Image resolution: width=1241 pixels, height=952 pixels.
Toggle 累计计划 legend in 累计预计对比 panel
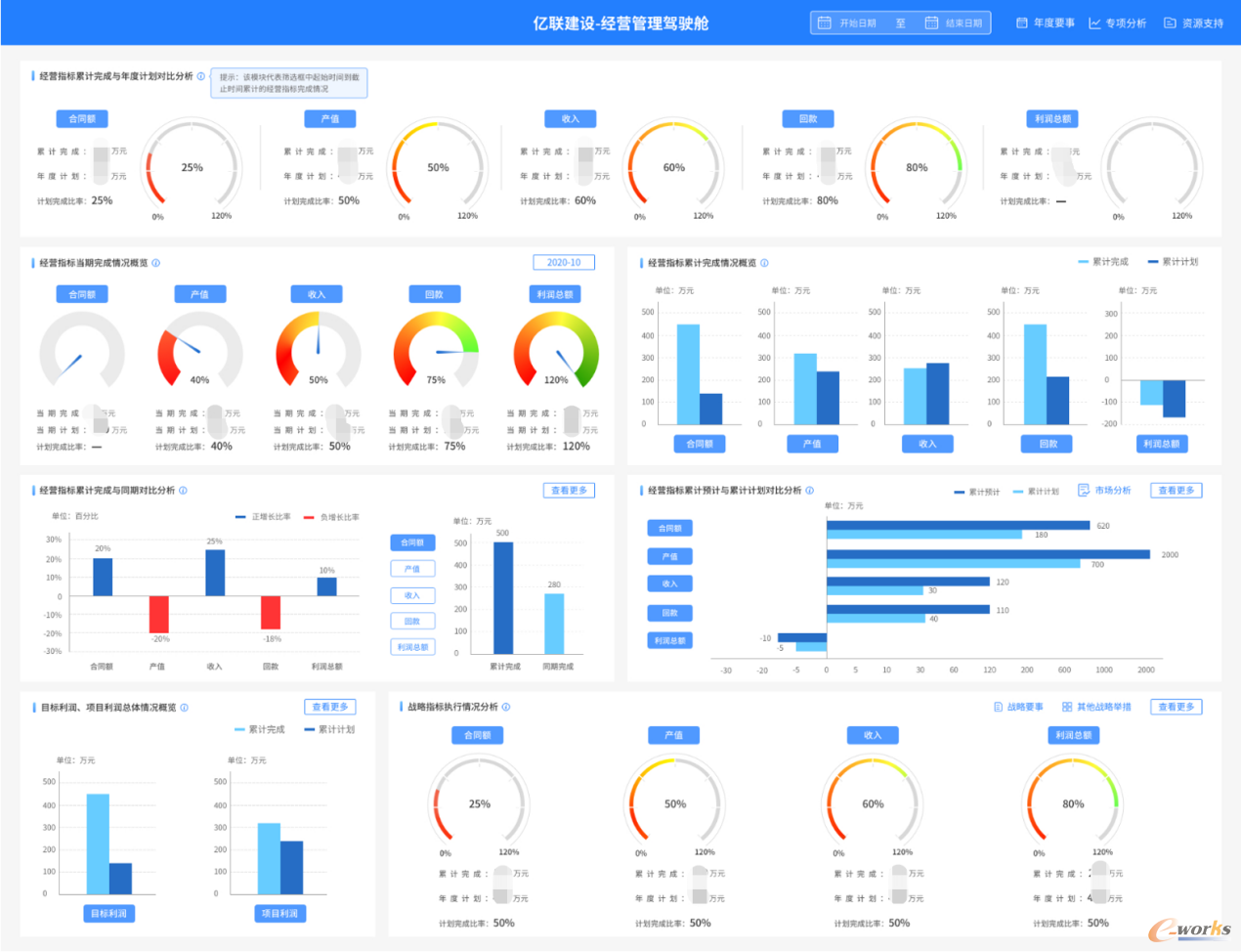tap(1037, 492)
